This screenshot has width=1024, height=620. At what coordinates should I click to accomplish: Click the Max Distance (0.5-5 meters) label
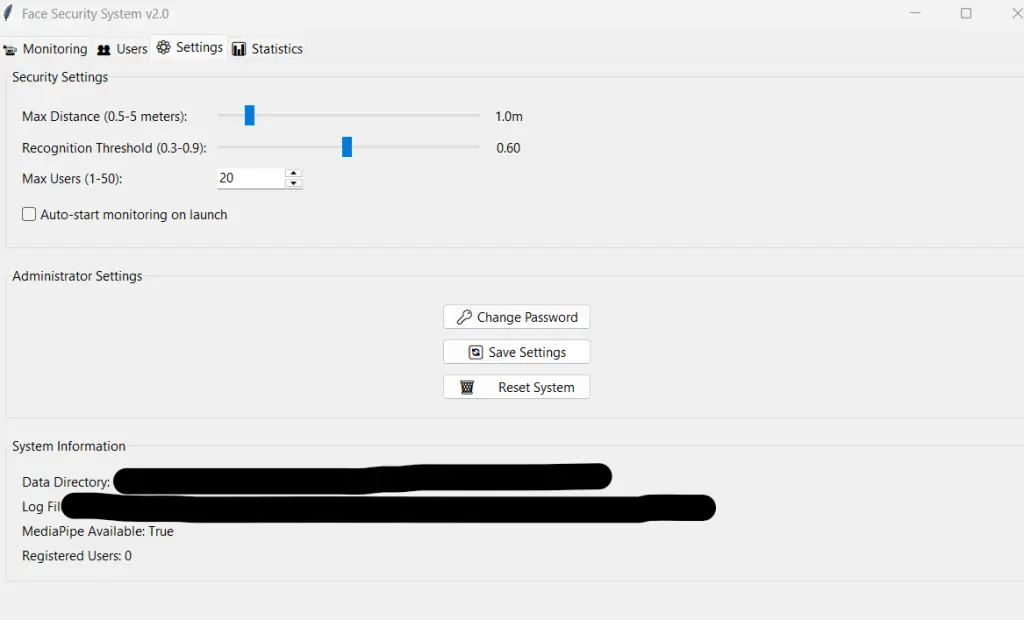pyautogui.click(x=104, y=116)
